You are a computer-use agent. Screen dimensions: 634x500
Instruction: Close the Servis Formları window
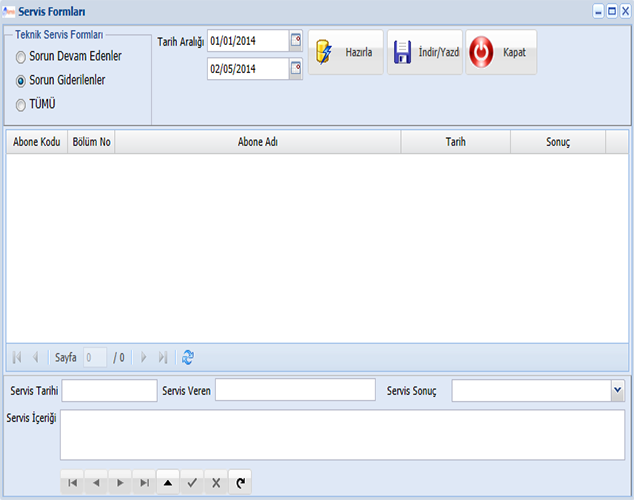(626, 12)
